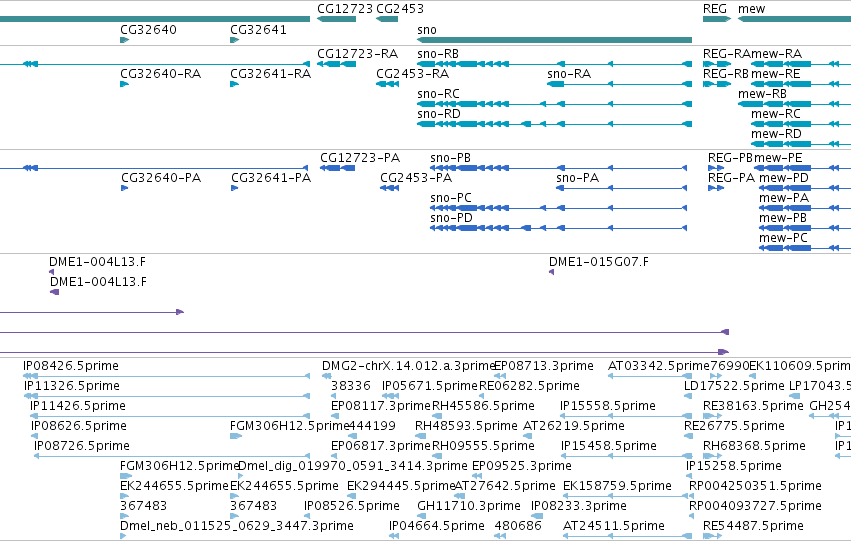The image size is (851, 541).
Task: Select EST AT24511.5prime
Action: (627, 536)
